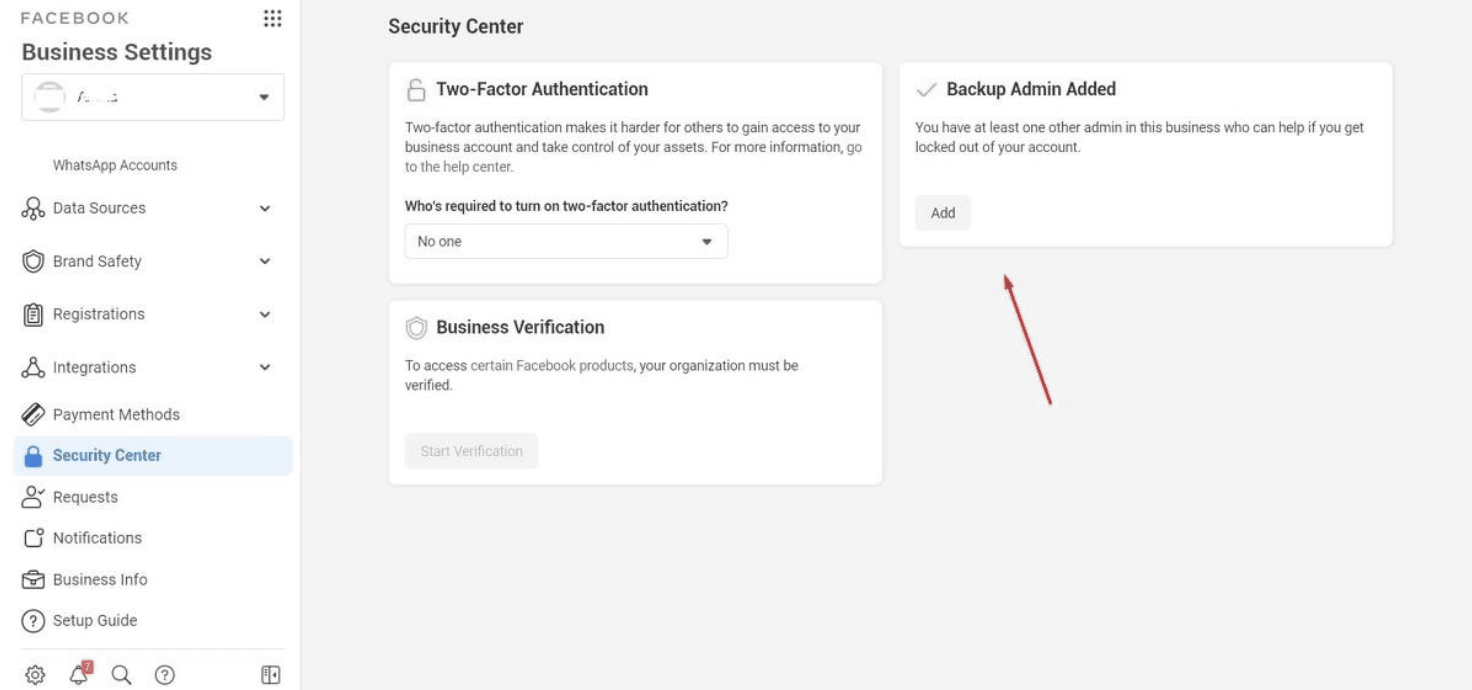The width and height of the screenshot is (1472, 690).
Task: Click the Start Verification button
Action: tap(472, 451)
